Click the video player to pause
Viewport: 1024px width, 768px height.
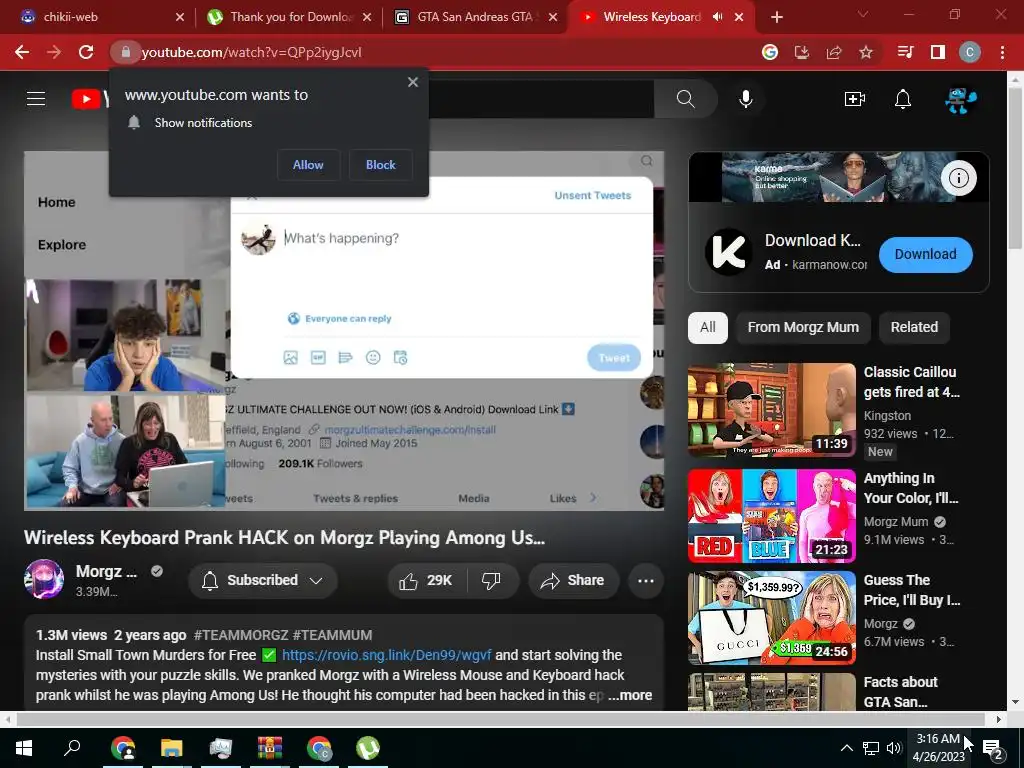(344, 331)
